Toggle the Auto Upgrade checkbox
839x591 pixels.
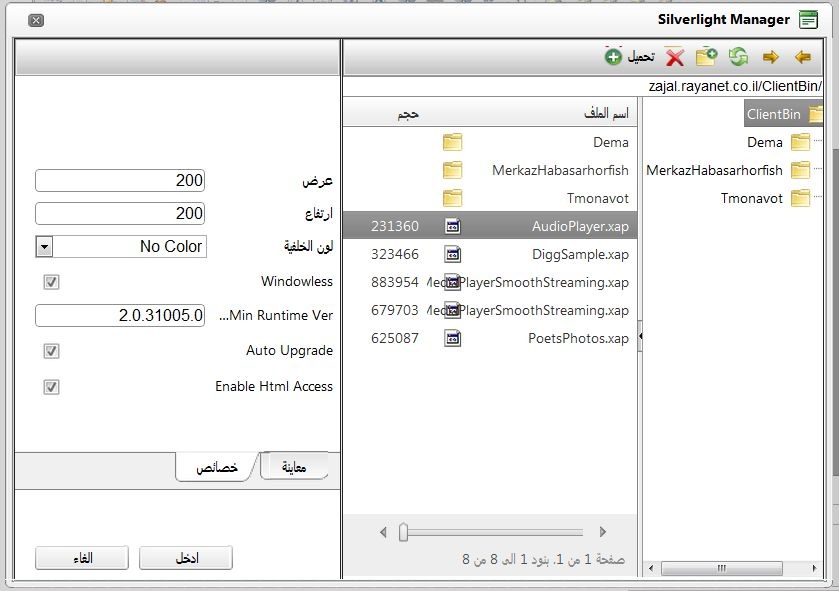click(51, 351)
